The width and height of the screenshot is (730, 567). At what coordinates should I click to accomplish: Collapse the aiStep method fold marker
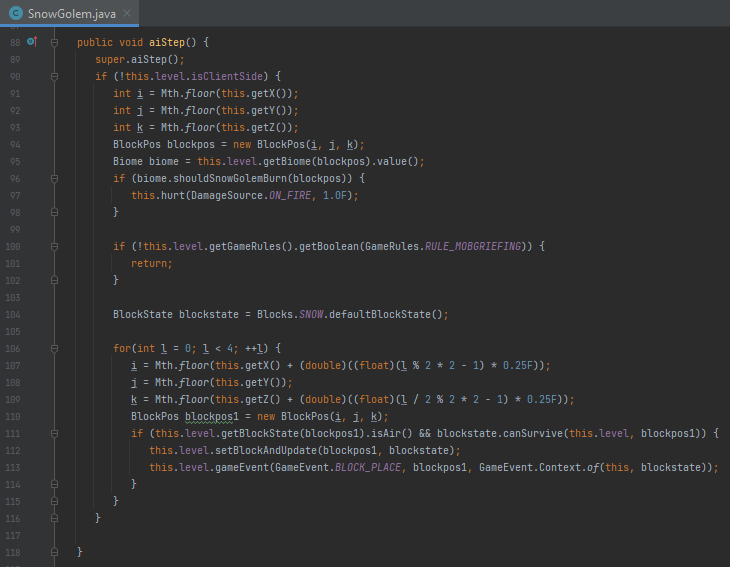(54, 42)
